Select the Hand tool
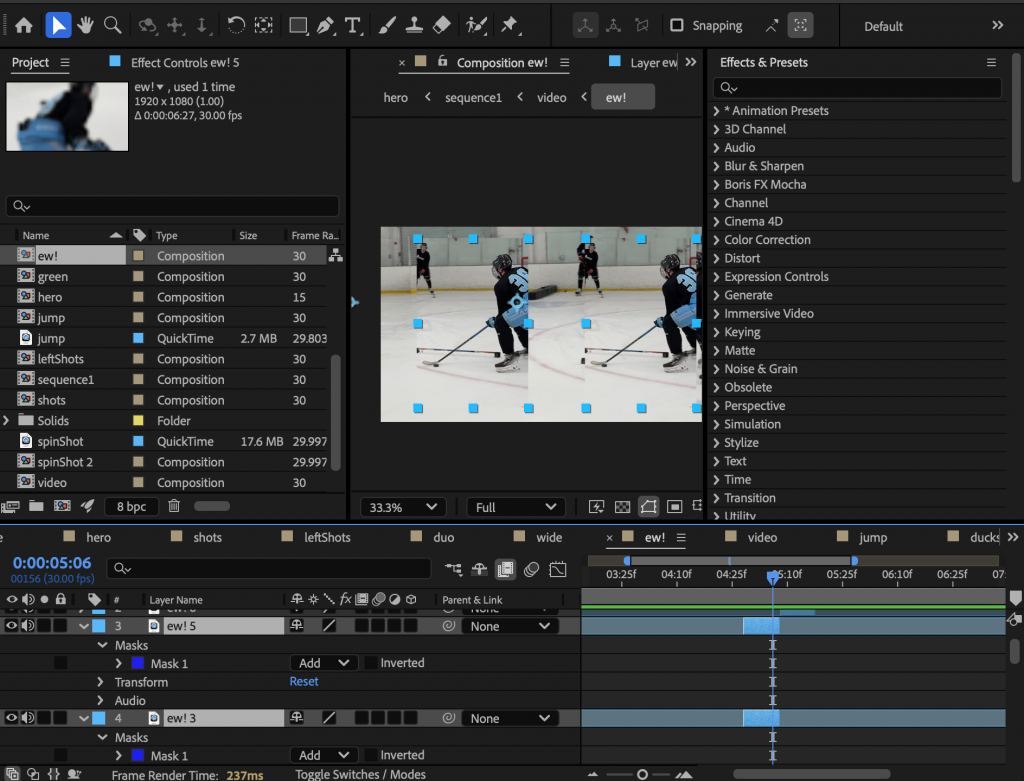 coord(85,25)
